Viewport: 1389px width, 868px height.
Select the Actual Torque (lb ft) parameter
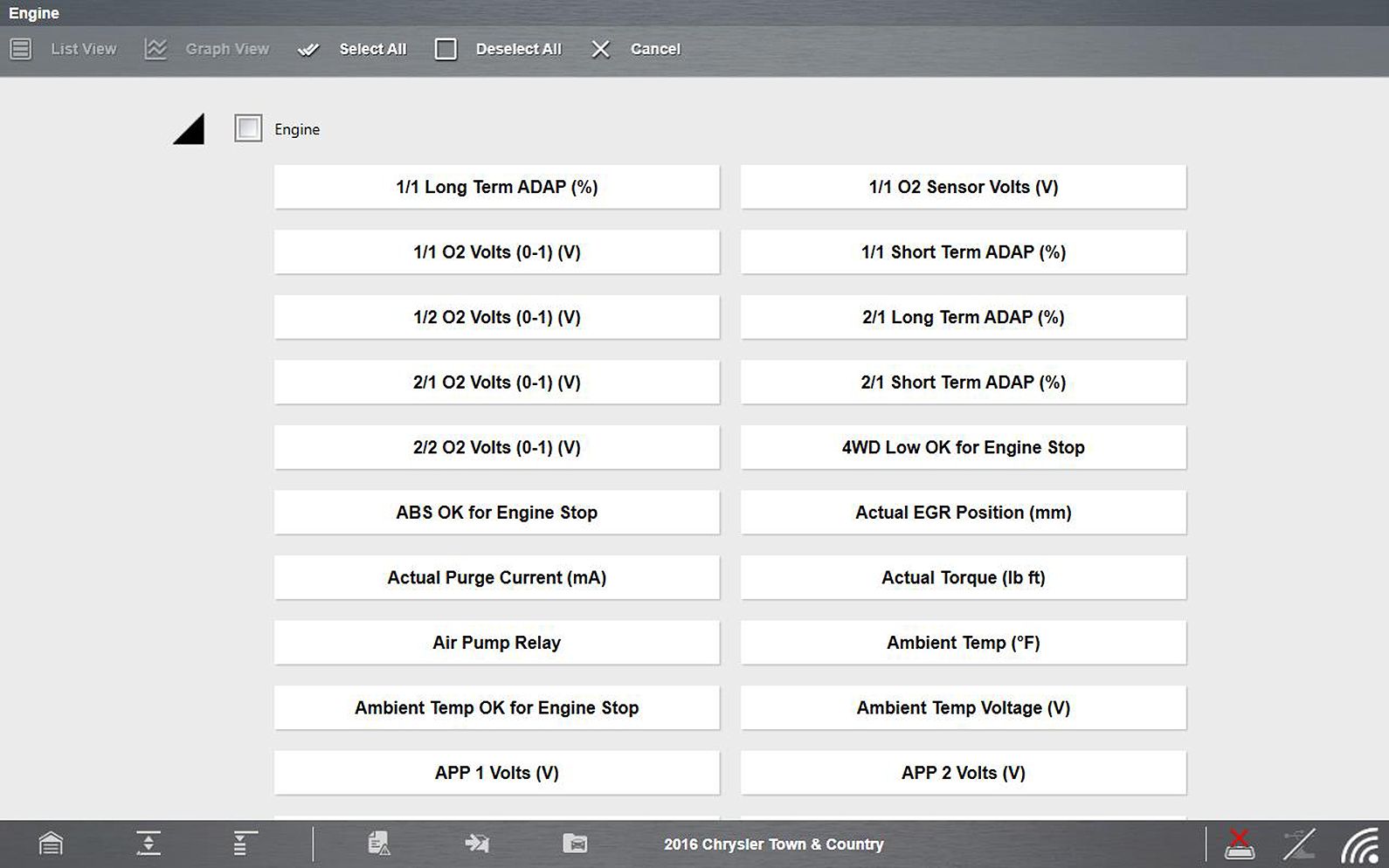coord(963,577)
